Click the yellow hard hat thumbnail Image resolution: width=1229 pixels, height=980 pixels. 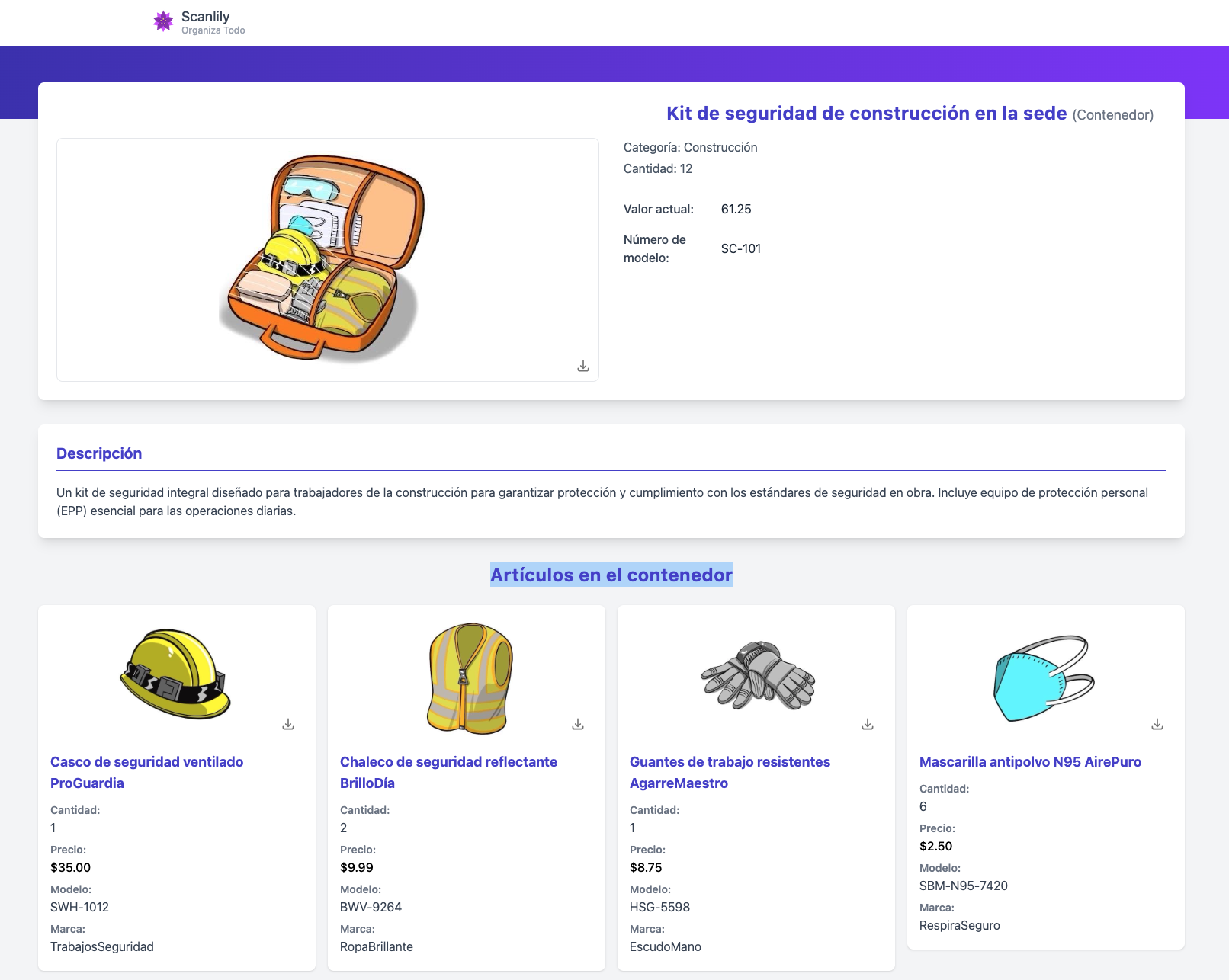tap(175, 674)
